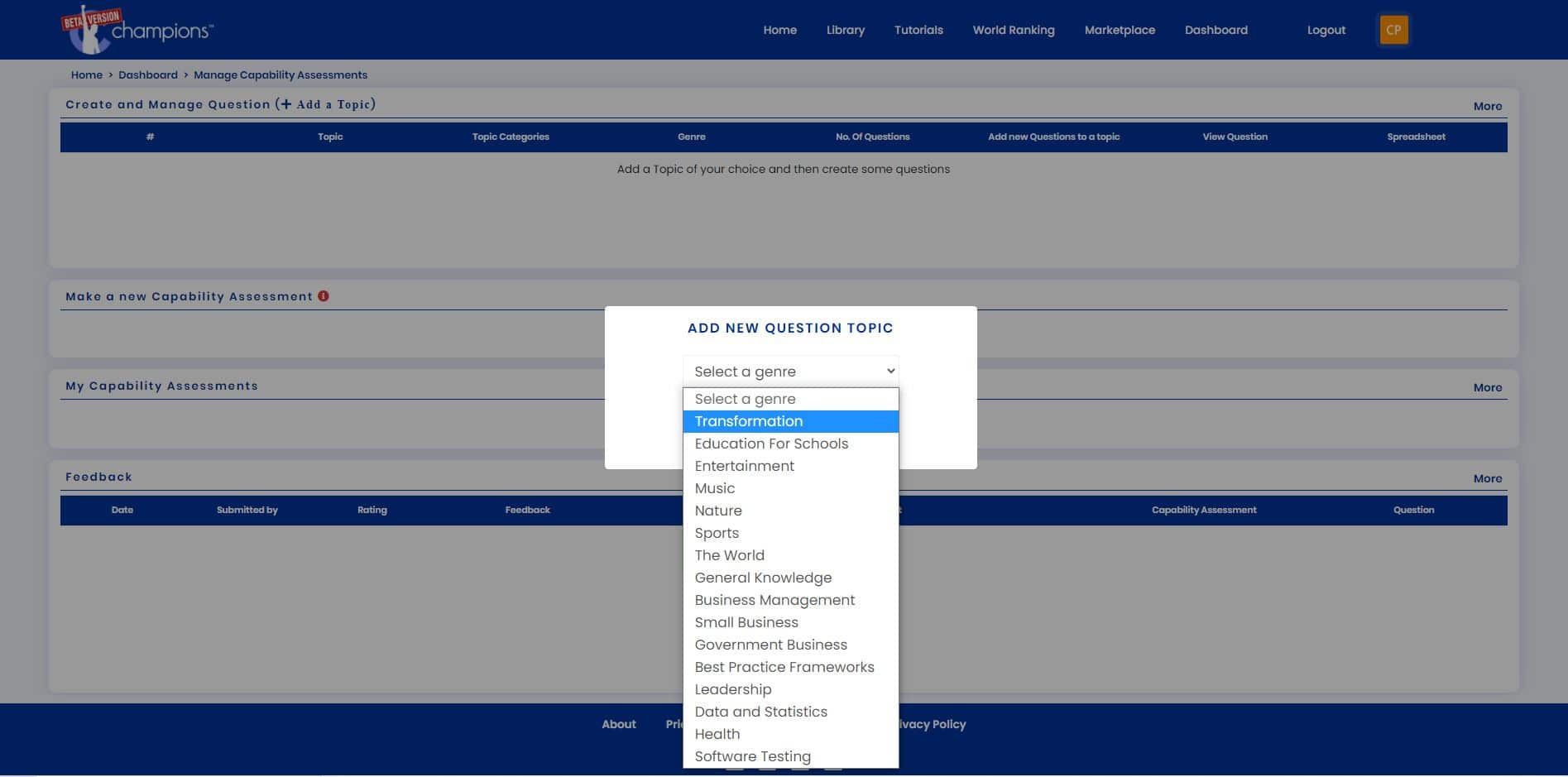Open the Library menu item
This screenshot has width=1568, height=777.
[x=846, y=30]
